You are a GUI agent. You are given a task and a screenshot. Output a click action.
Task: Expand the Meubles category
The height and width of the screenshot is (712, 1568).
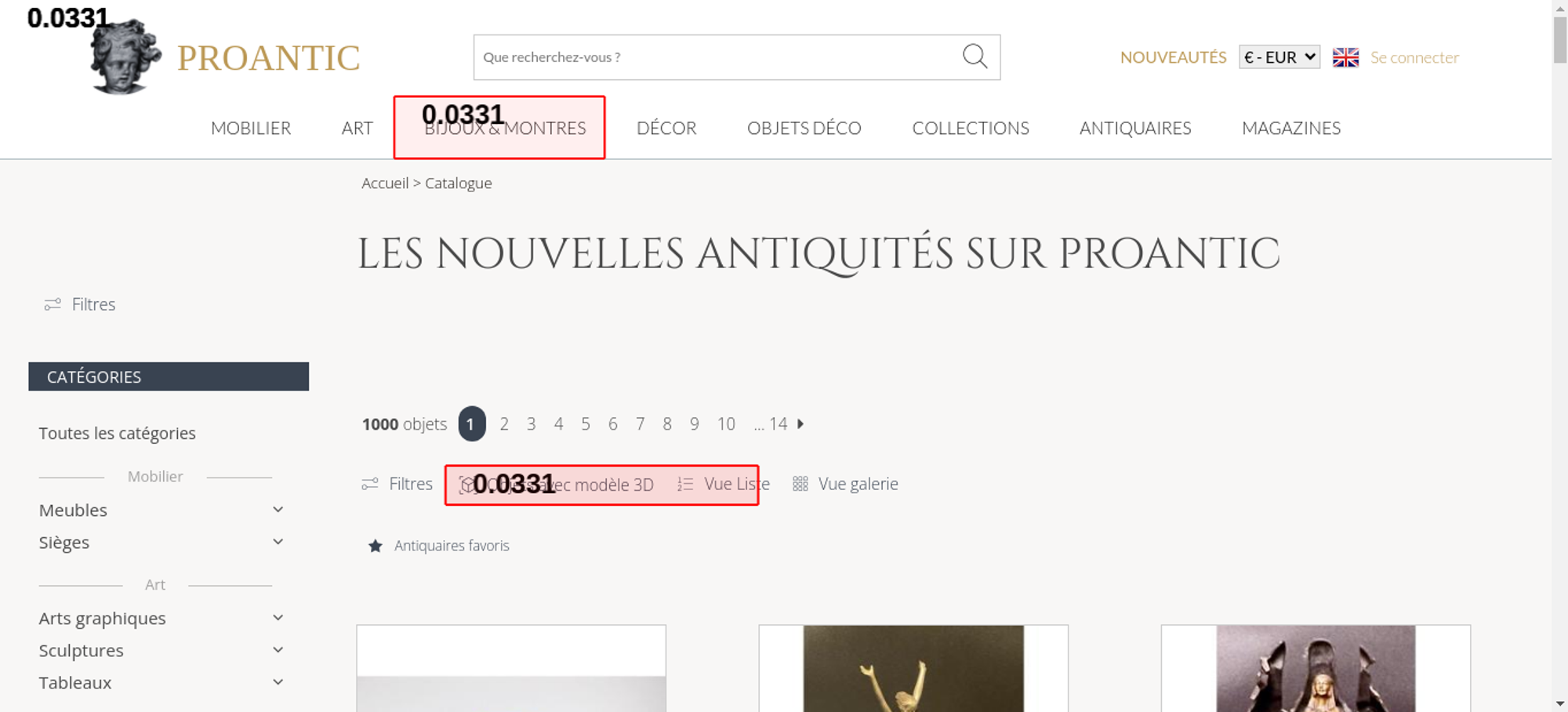pyautogui.click(x=278, y=510)
